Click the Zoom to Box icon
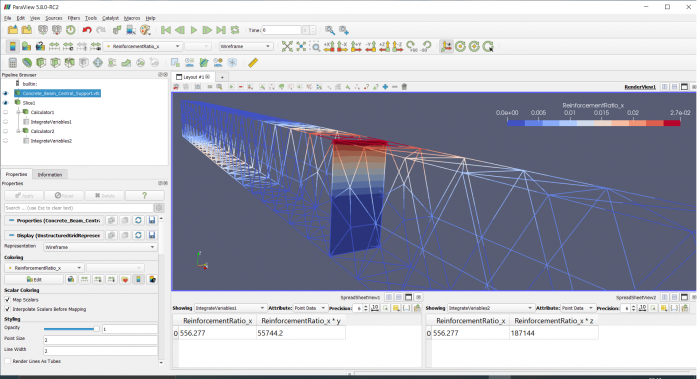 315,46
